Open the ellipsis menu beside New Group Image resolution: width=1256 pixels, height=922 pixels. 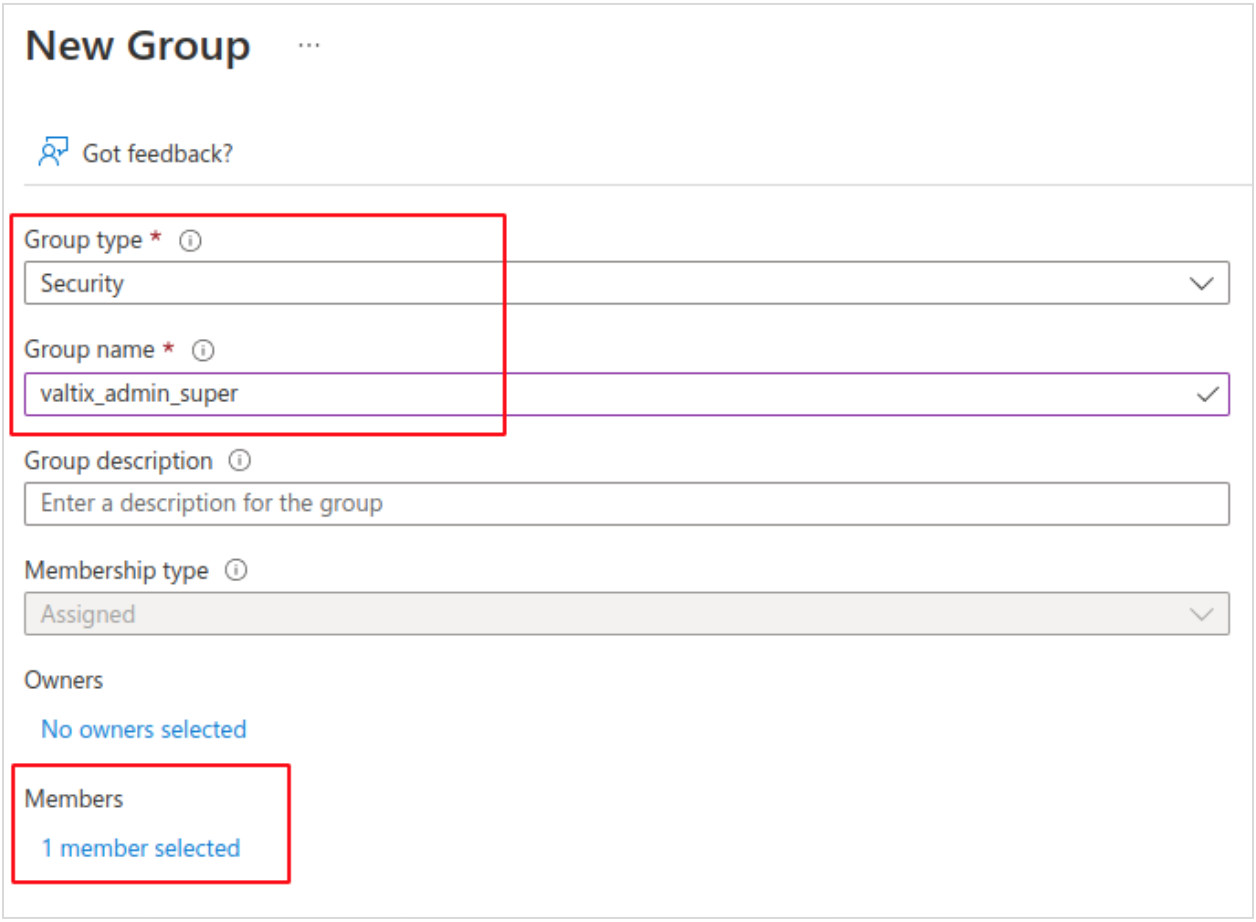tap(309, 47)
